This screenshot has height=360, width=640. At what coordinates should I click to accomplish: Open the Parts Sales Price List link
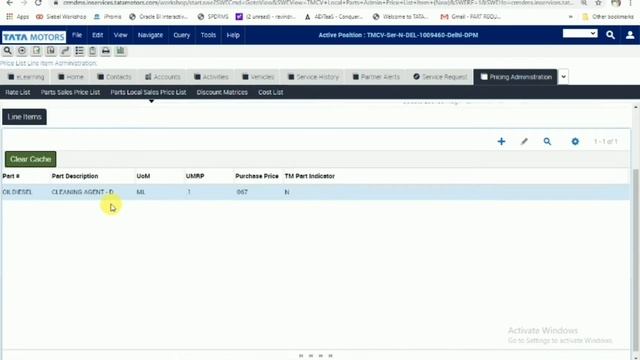[x=70, y=92]
